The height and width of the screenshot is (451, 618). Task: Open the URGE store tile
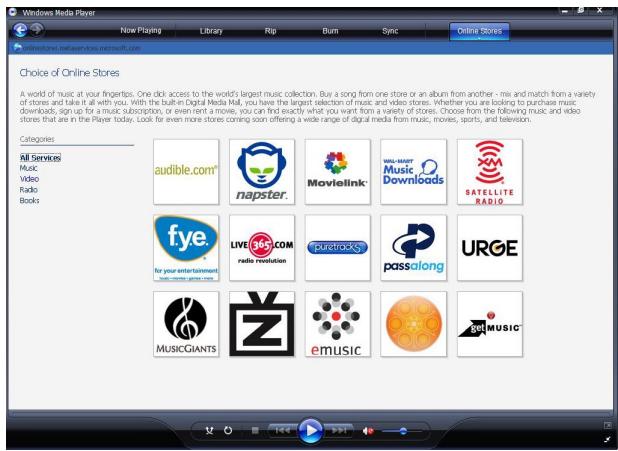[490, 248]
